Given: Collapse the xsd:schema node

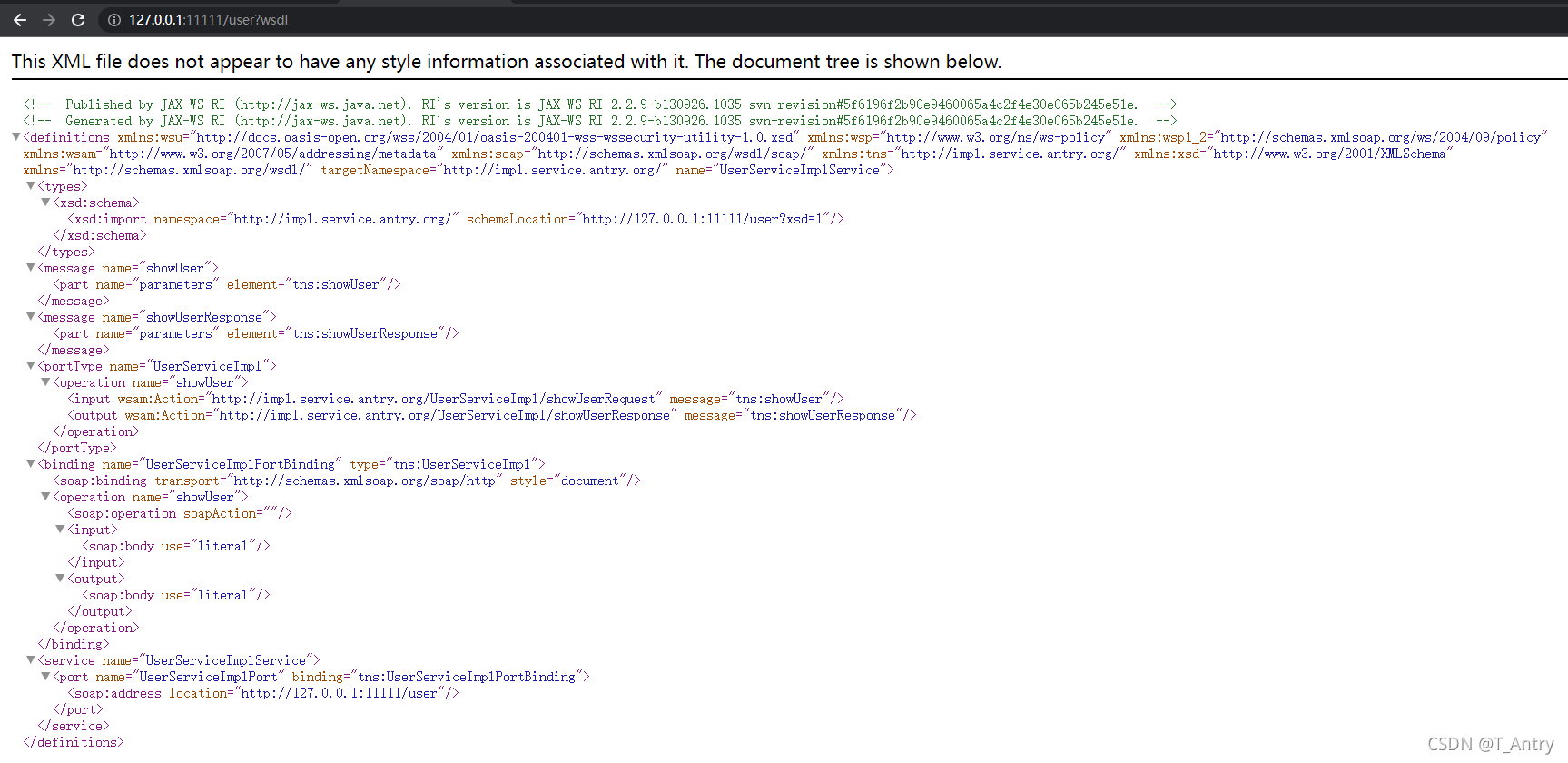Looking at the screenshot, I should (45, 203).
